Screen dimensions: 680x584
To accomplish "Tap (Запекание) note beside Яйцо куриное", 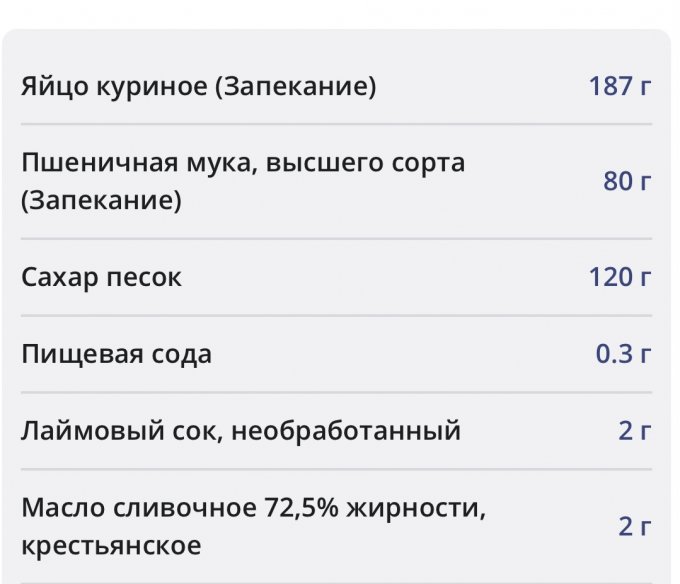I will [x=296, y=87].
